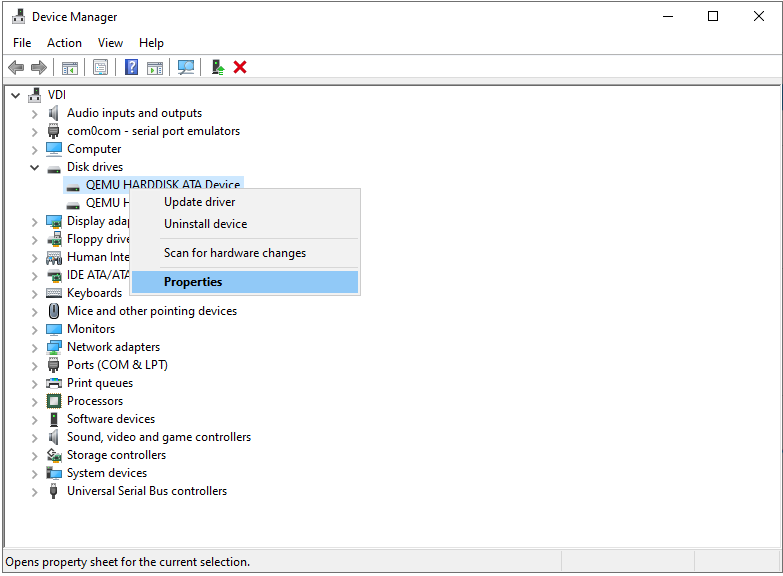Toggle the console tree pane toolbar icon

[x=69, y=67]
